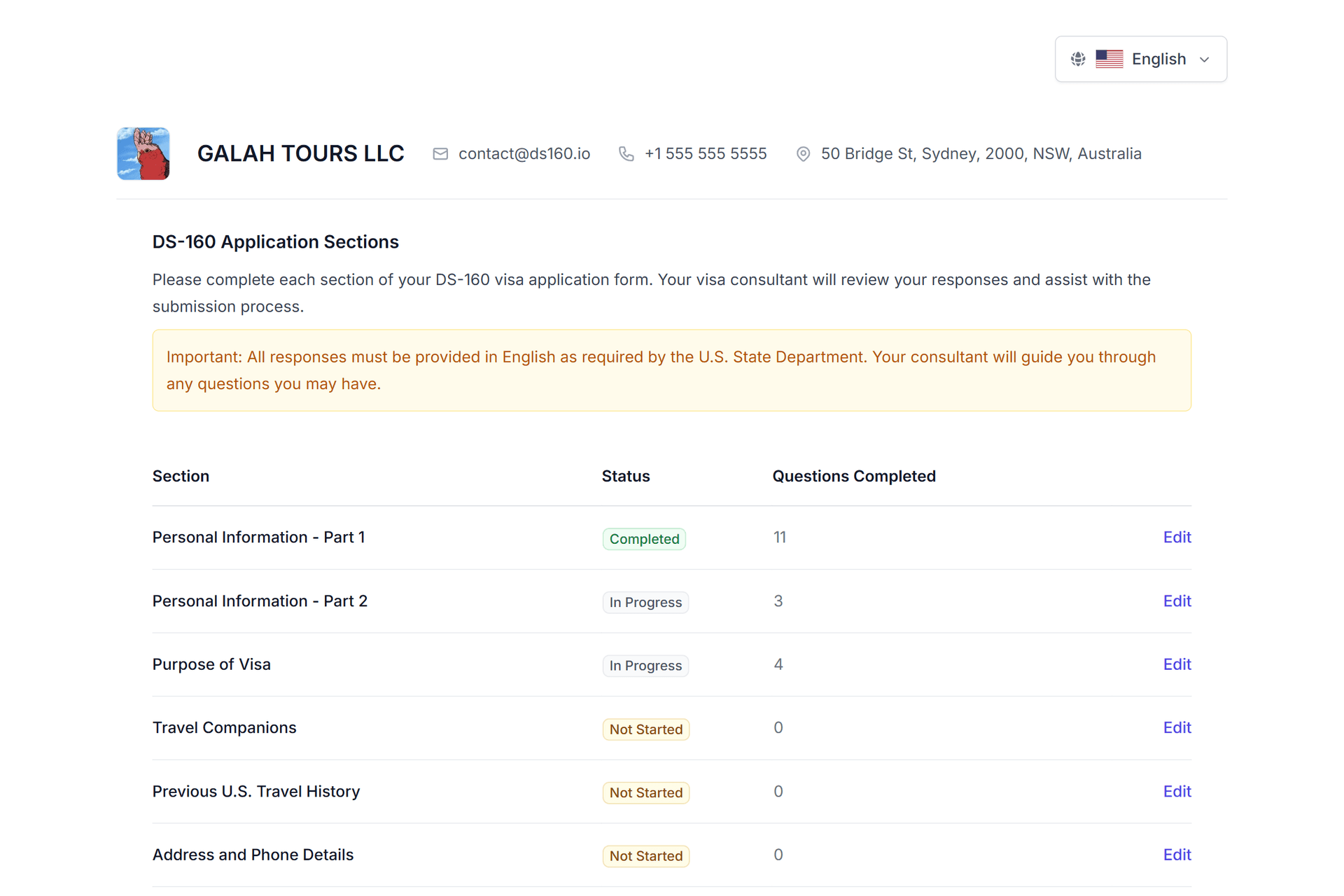Click the globe icon in the language selector
The image size is (1344, 896).
point(1077,59)
